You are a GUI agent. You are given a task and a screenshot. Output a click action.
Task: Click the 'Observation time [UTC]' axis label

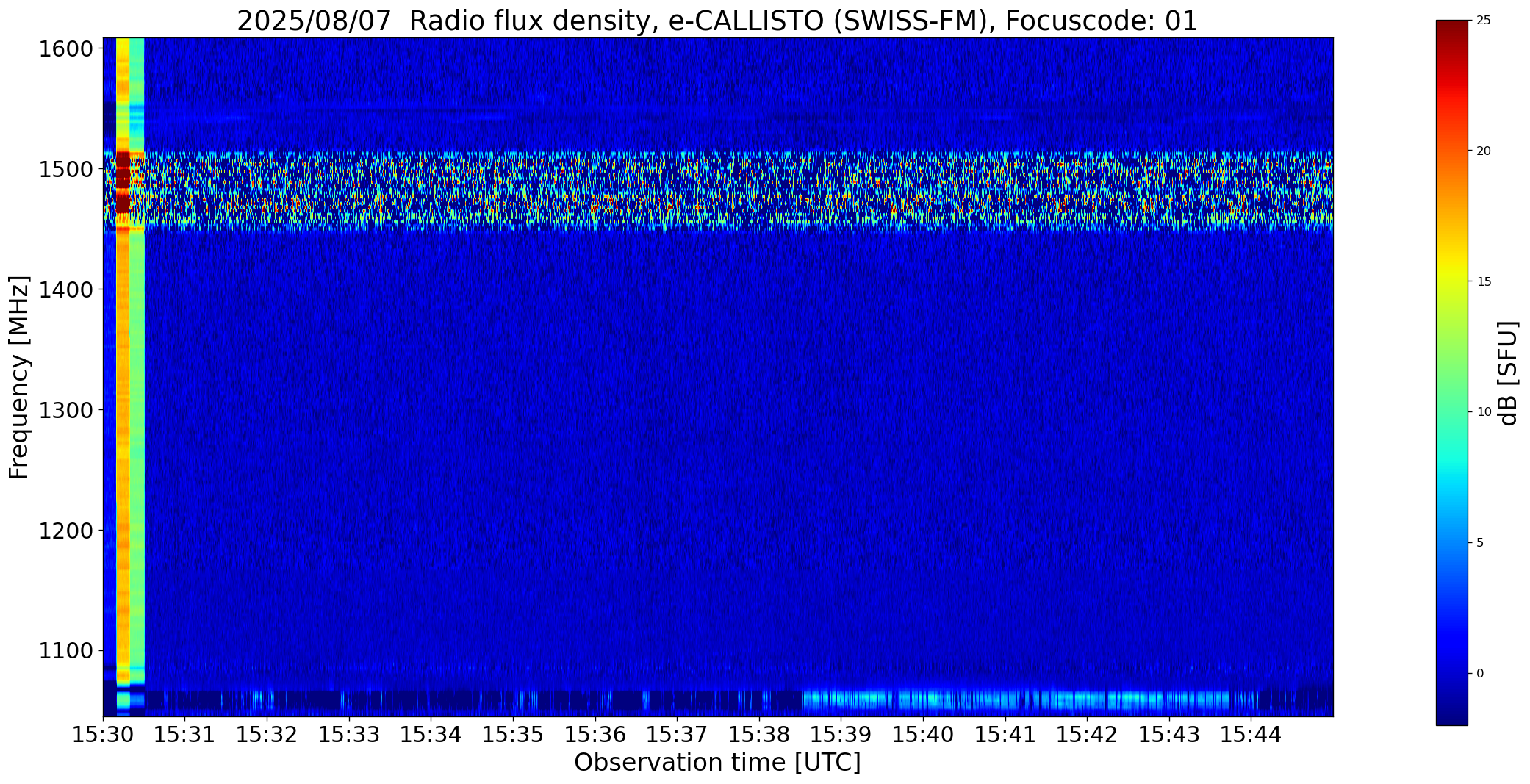pos(717,763)
